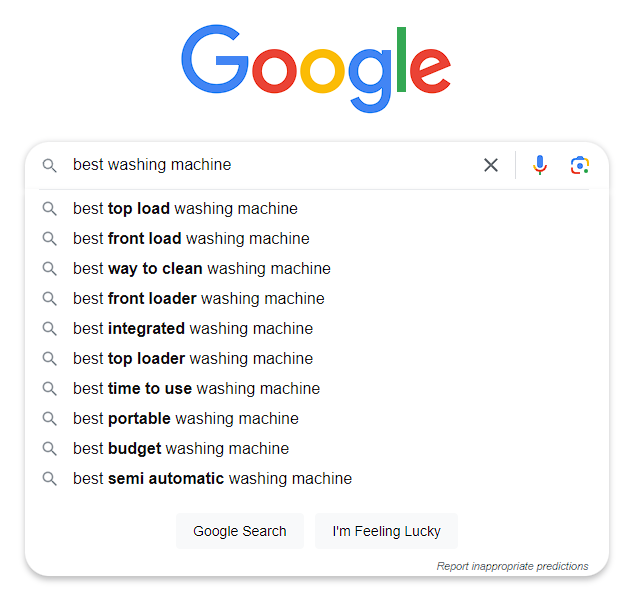Click magnifier icon beside 'best top load' suggestion
The width and height of the screenshot is (641, 594).
click(x=49, y=209)
